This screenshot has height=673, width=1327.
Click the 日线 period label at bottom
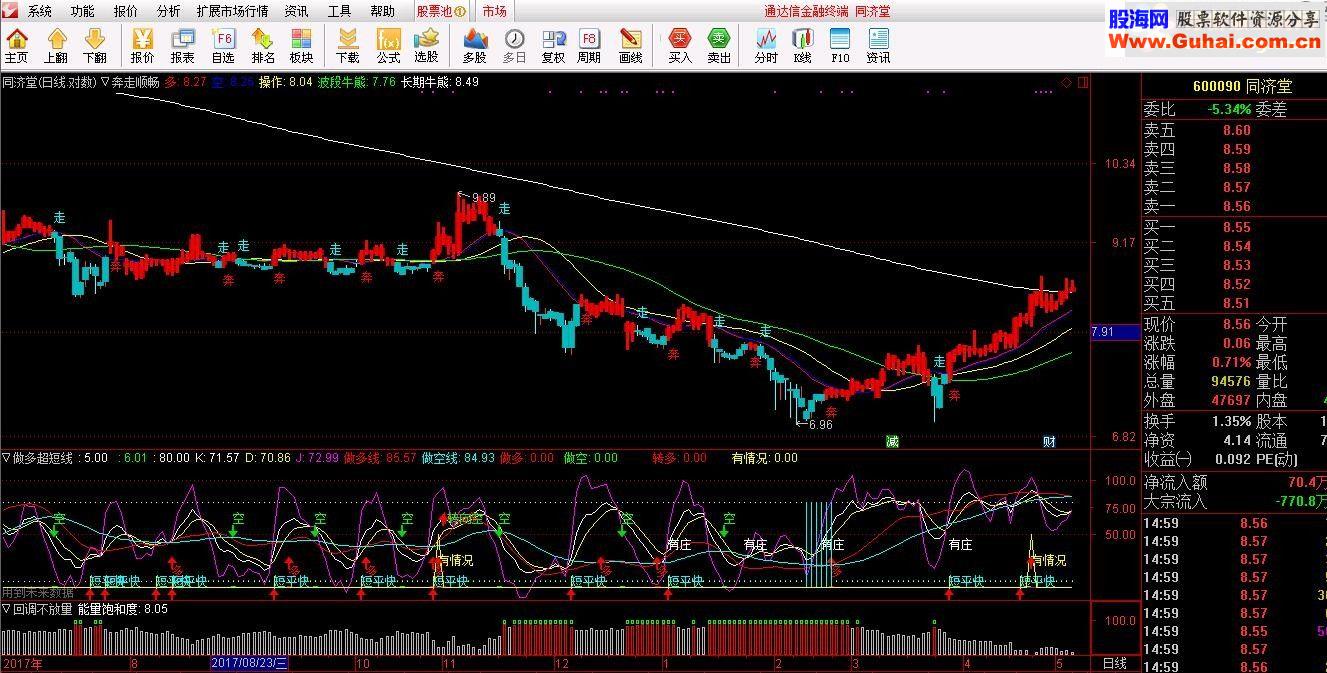(1114, 664)
